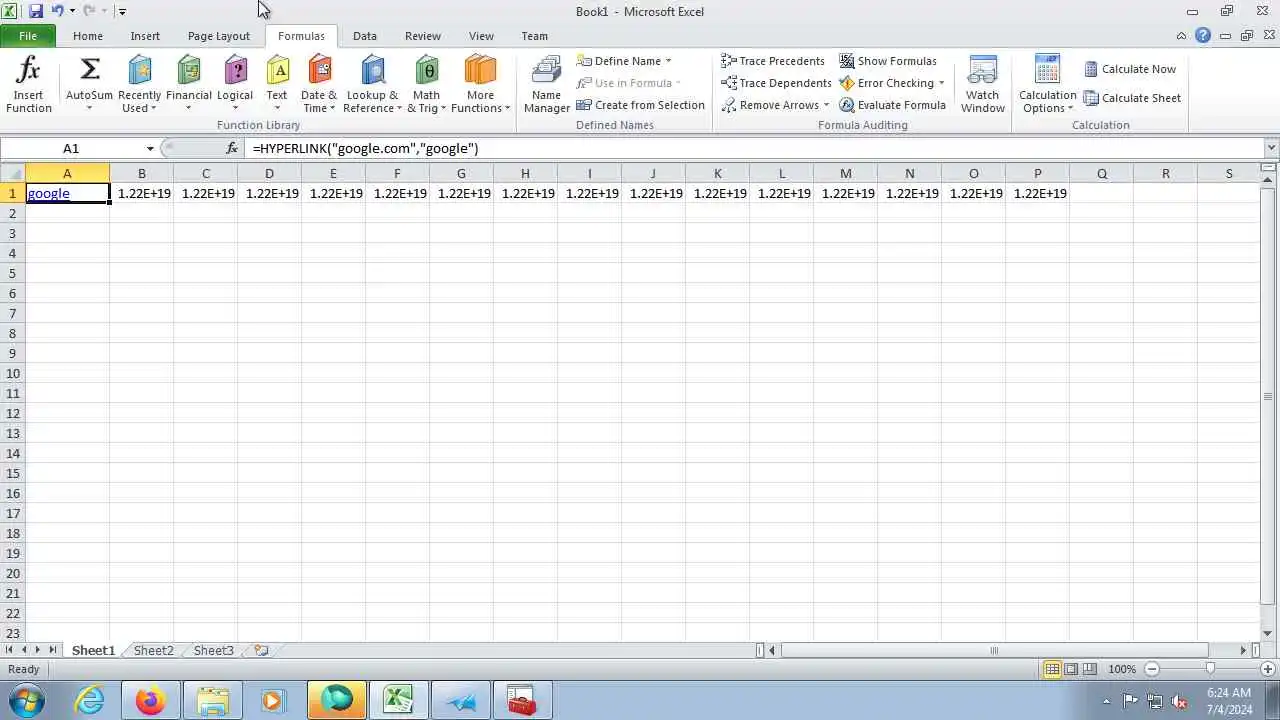Switch to the Data tab
Viewport: 1280px width, 720px height.
coord(365,36)
